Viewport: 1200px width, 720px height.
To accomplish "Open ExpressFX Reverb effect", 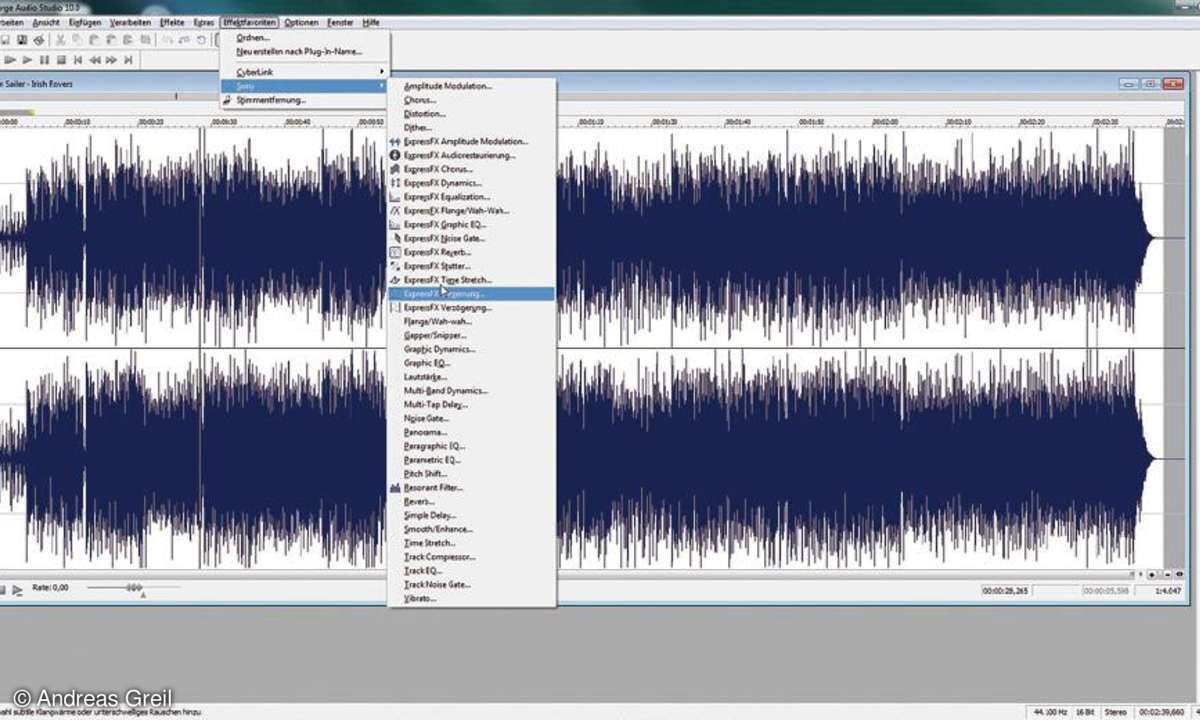I will pyautogui.click(x=471, y=253).
